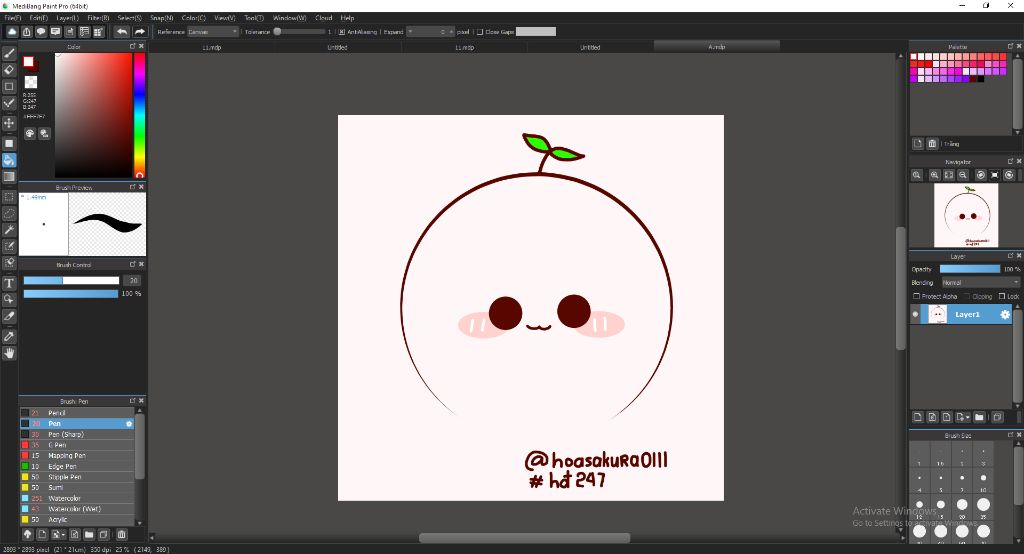Delete brush with trash icon
This screenshot has width=1024, height=554.
(121, 534)
